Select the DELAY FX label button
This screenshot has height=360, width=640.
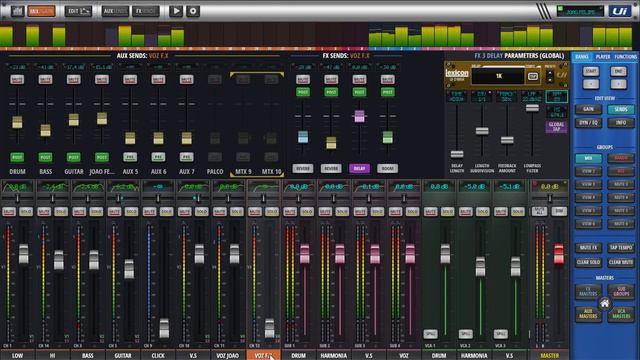[359, 168]
